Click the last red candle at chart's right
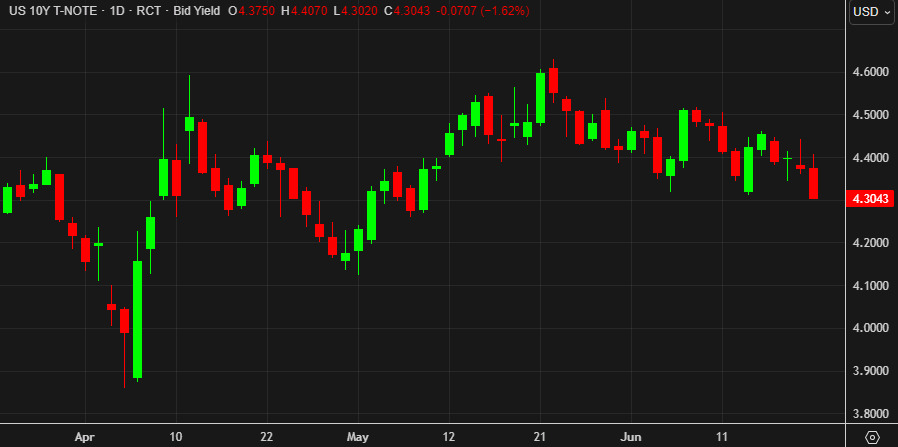The height and width of the screenshot is (447, 898). coord(813,183)
